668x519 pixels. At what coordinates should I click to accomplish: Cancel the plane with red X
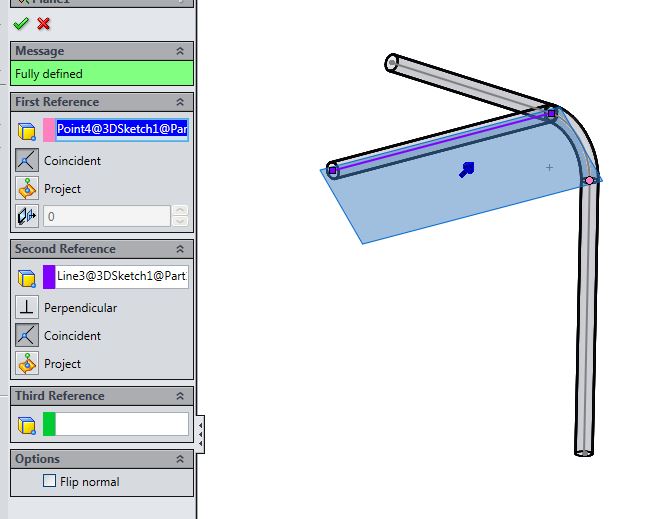pyautogui.click(x=43, y=24)
